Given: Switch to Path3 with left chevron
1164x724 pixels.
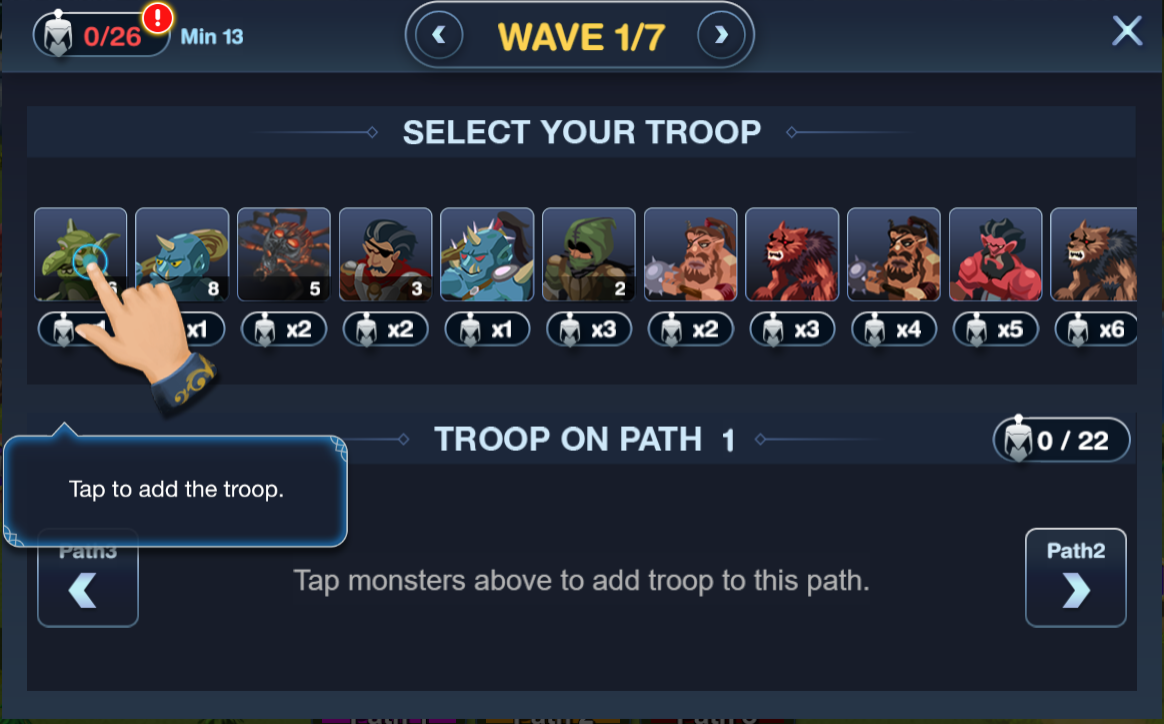Looking at the screenshot, I should point(88,587).
